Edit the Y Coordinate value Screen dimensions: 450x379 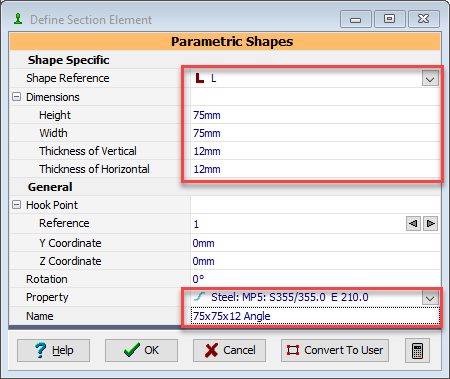coord(315,243)
